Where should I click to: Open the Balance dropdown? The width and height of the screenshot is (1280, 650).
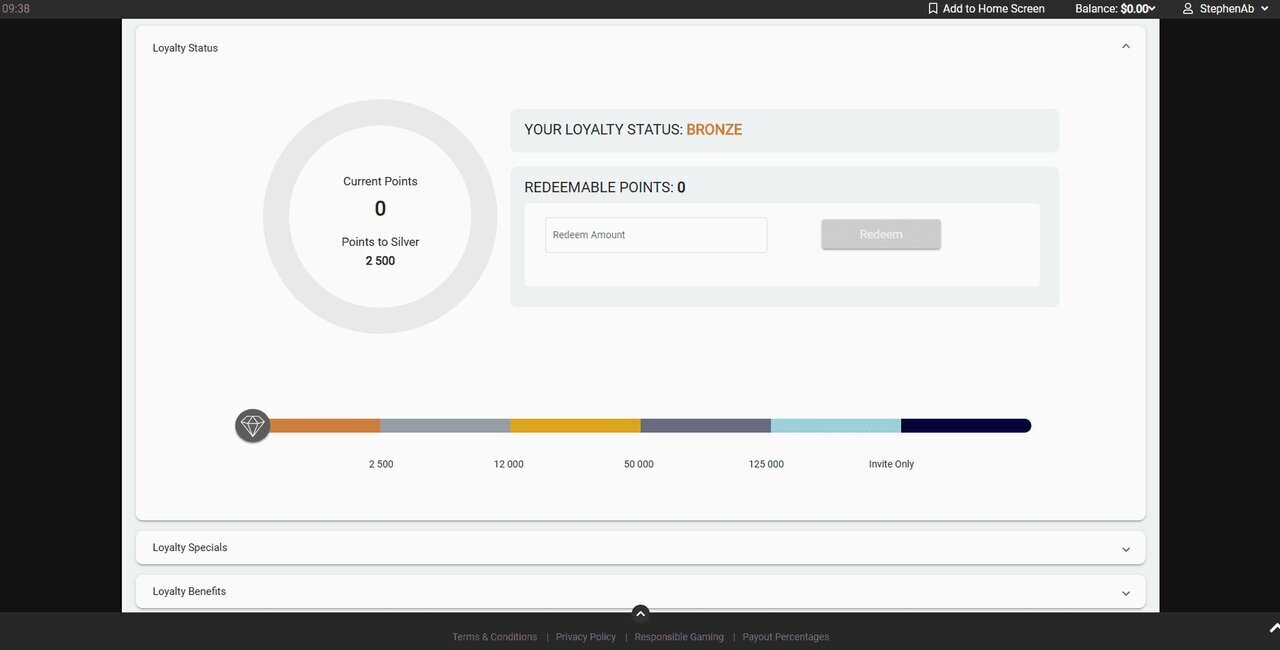coord(1115,9)
